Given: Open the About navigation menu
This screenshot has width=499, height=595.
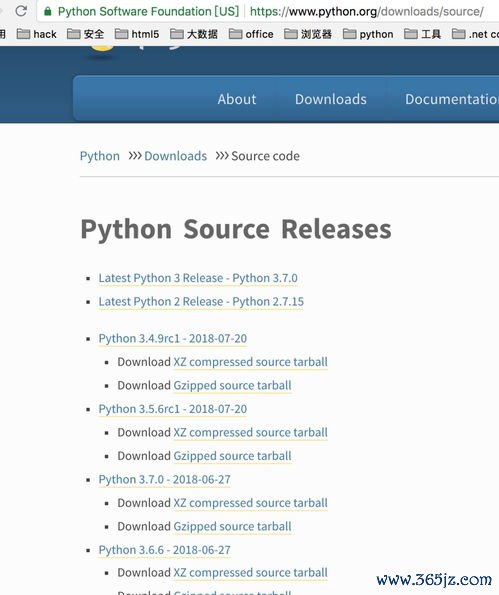Looking at the screenshot, I should [237, 99].
